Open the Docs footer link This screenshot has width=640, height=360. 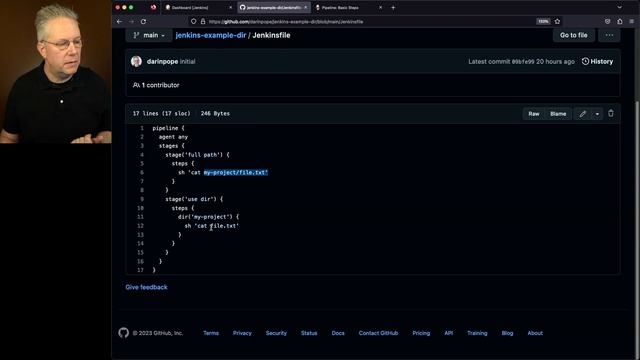[338, 333]
